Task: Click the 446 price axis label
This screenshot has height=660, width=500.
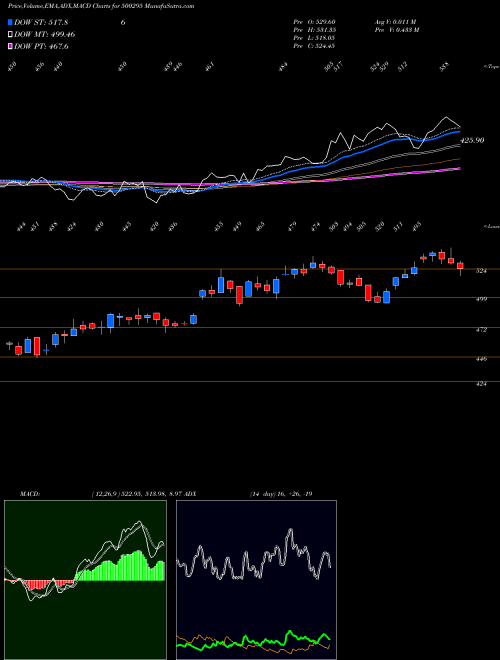Action: [x=481, y=359]
